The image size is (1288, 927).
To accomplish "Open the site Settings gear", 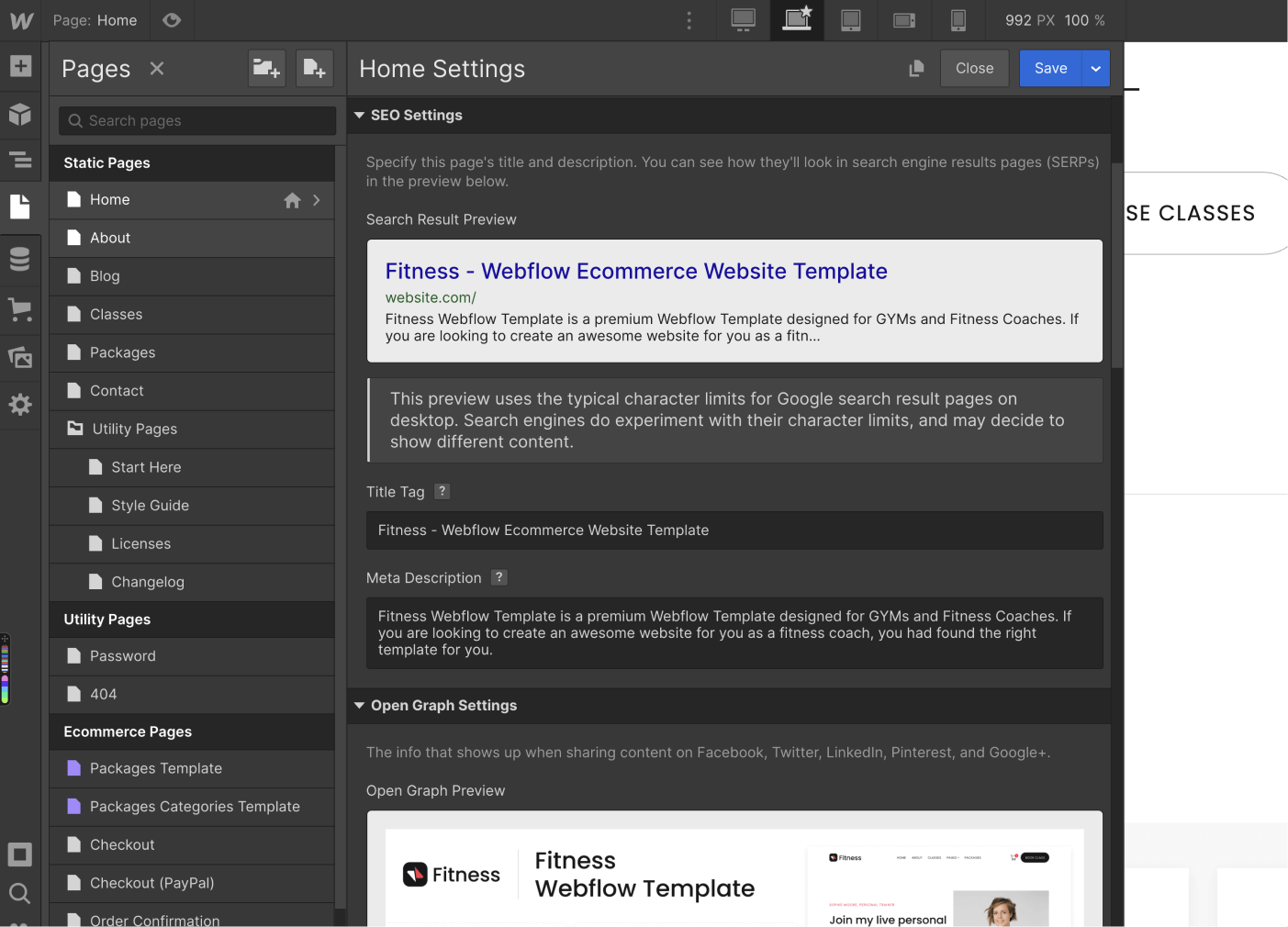I will (x=20, y=405).
